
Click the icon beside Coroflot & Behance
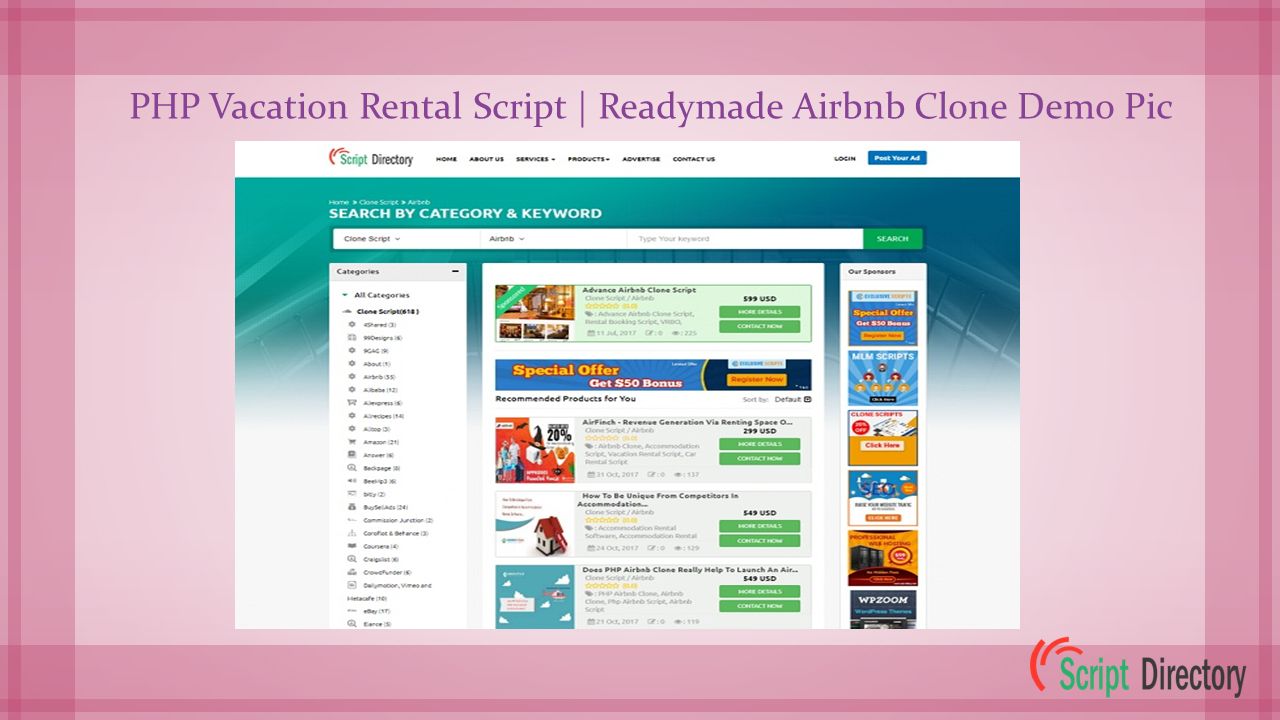[x=352, y=533]
